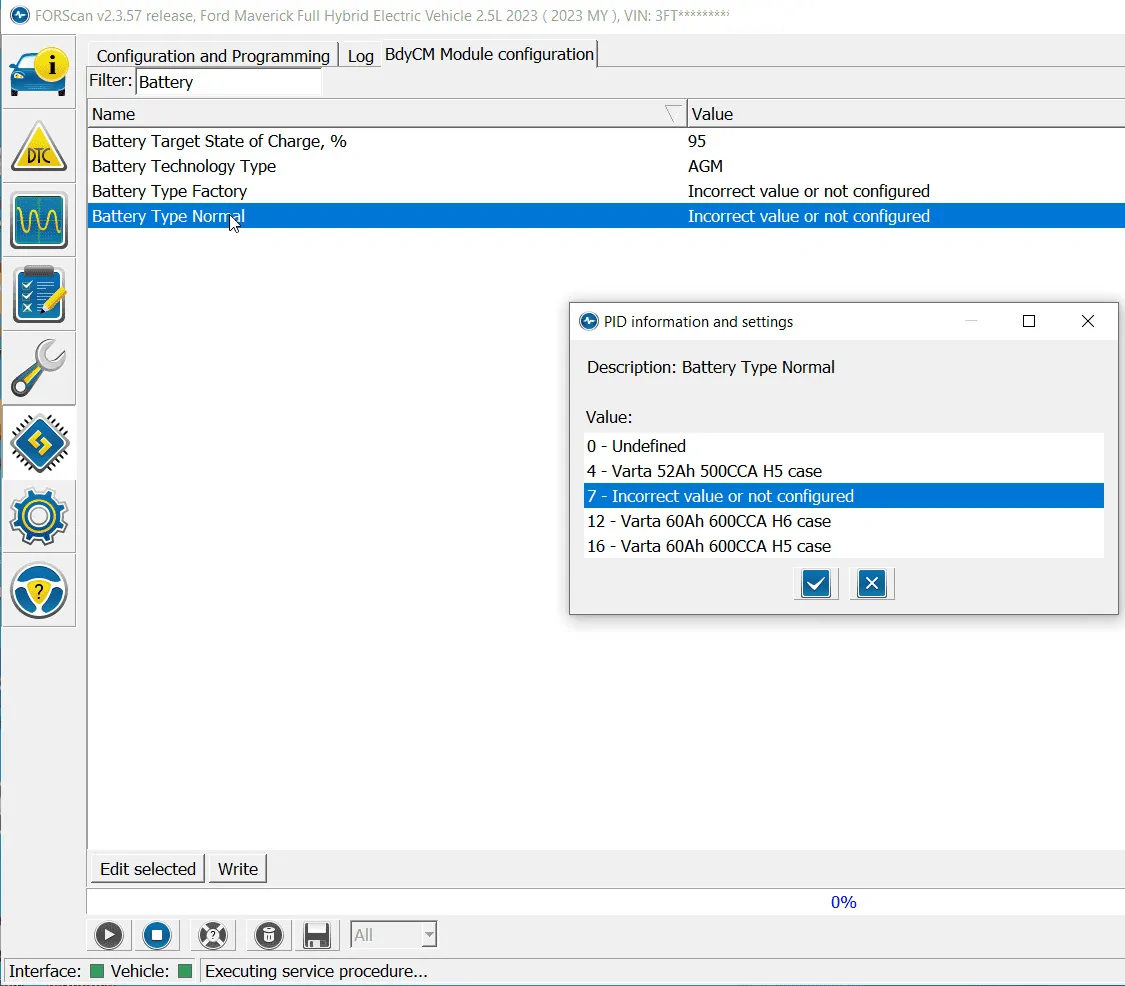Screen dimensions: 1125x986
Task: Click the FORScan logo in title bar
Action: click(19, 15)
